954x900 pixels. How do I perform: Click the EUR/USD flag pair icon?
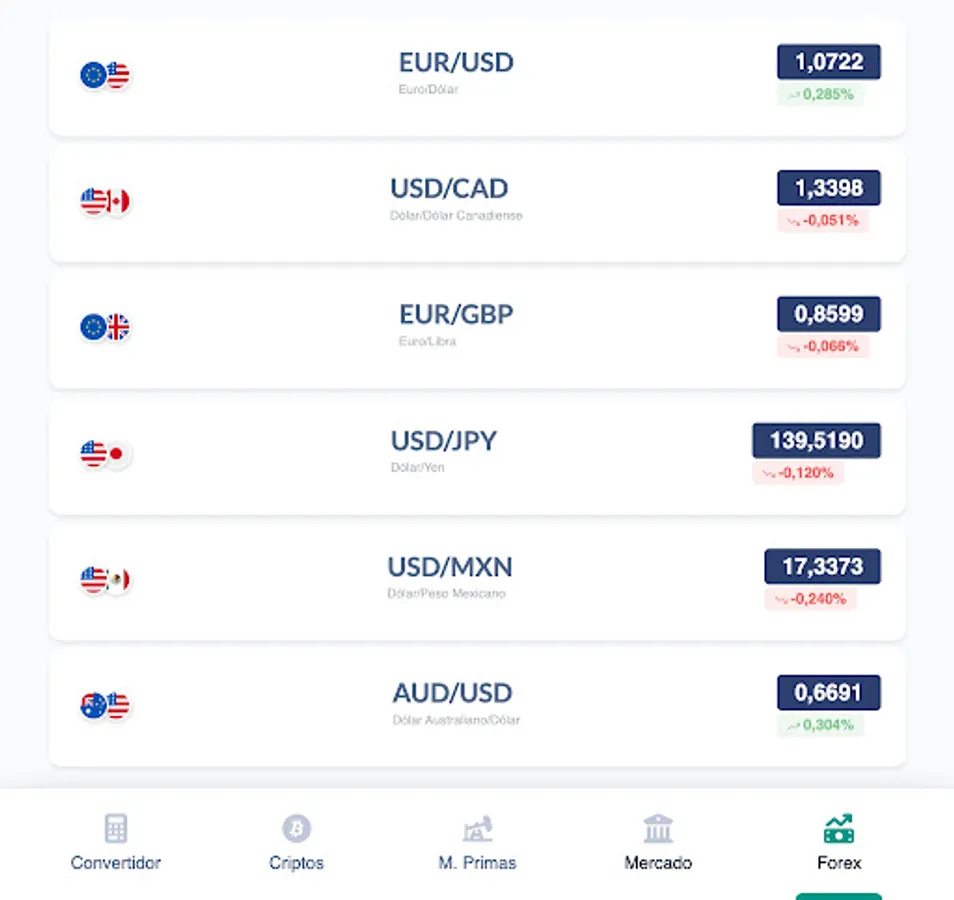pyautogui.click(x=105, y=75)
